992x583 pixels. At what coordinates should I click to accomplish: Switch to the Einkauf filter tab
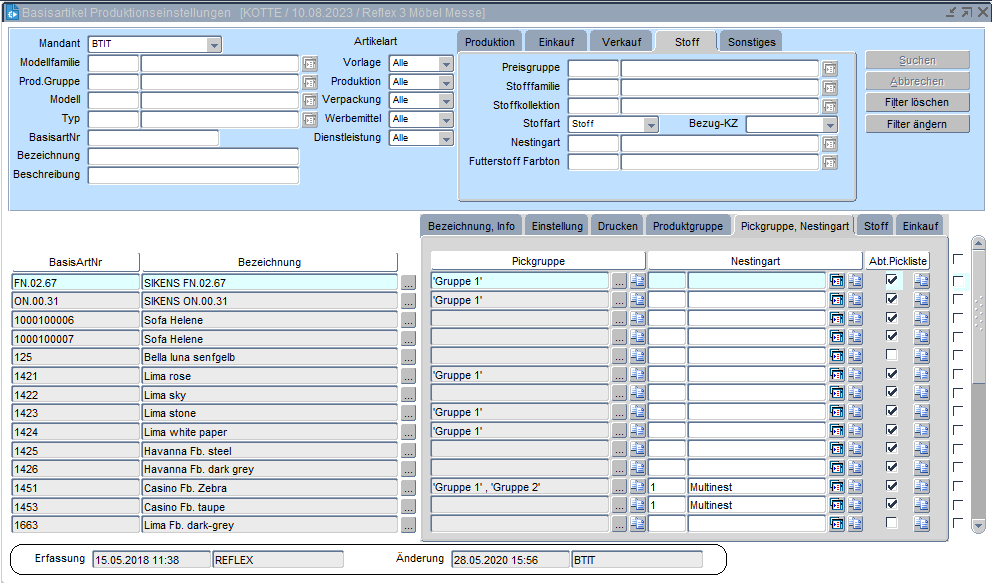(x=556, y=42)
